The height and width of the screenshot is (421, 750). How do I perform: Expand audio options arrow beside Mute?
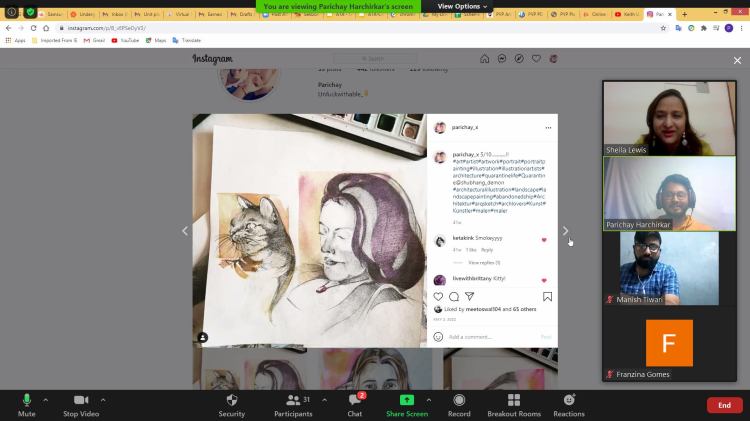pos(45,399)
